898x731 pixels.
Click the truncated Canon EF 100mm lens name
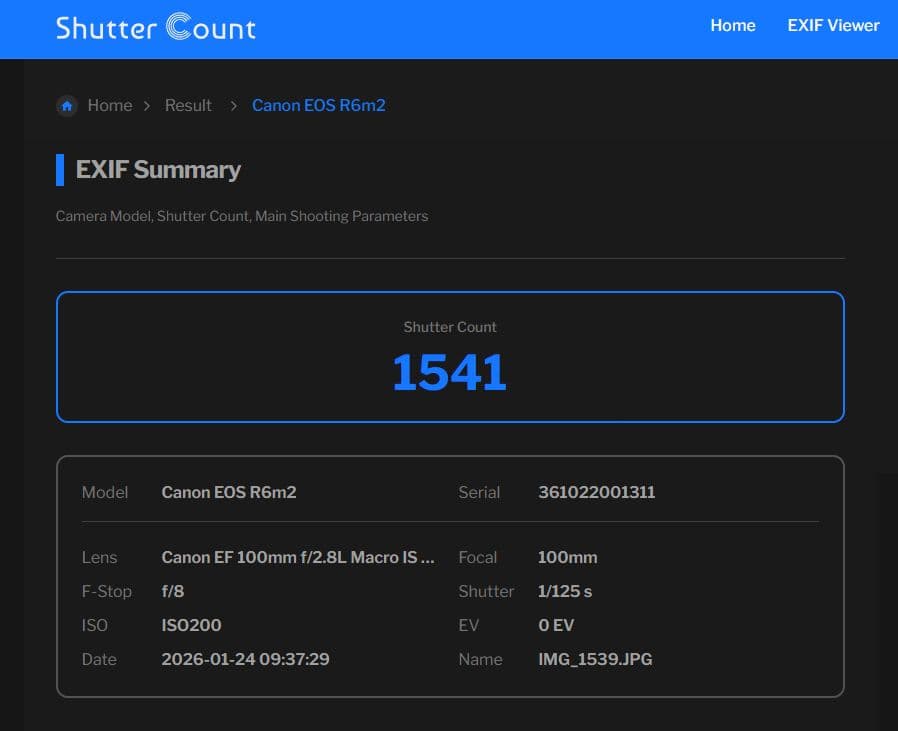click(x=297, y=558)
